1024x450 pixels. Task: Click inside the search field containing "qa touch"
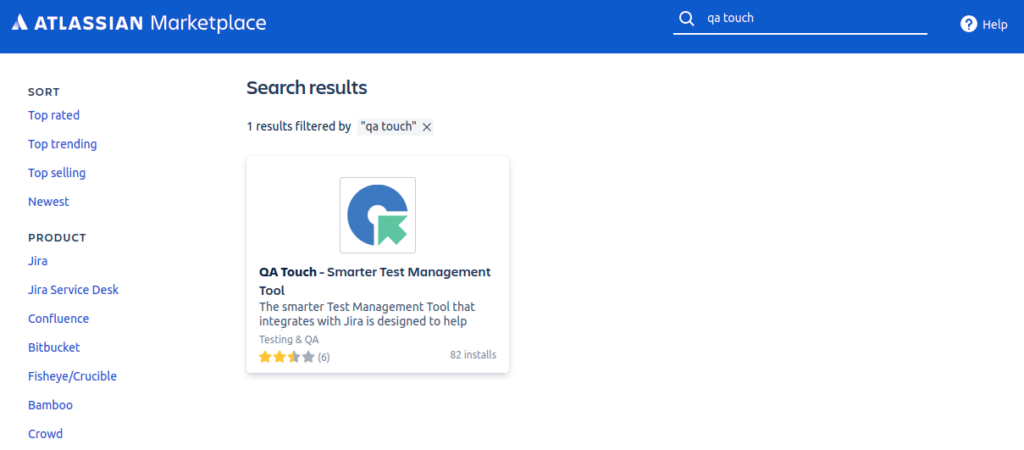point(810,19)
